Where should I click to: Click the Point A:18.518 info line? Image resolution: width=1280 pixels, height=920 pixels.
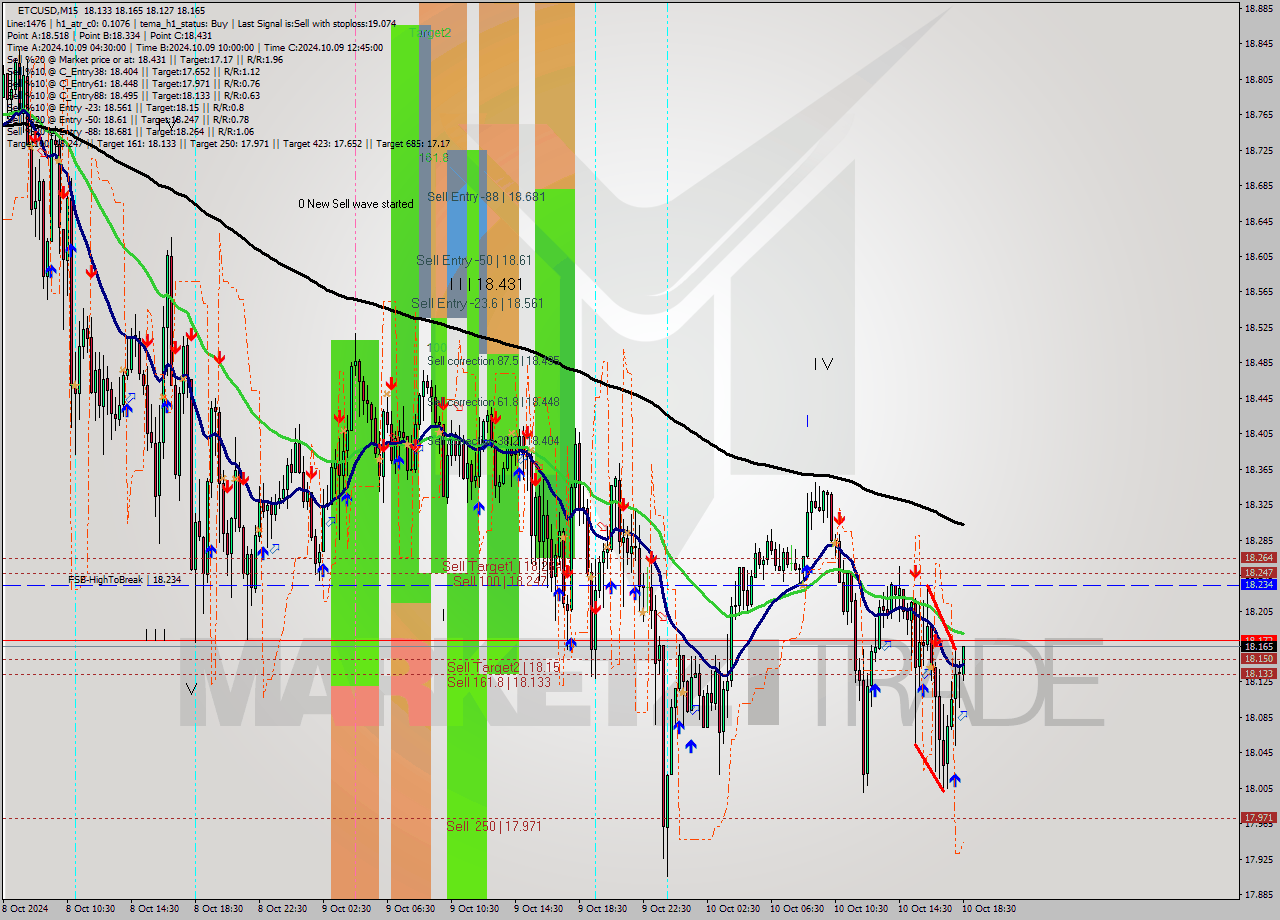[41, 35]
